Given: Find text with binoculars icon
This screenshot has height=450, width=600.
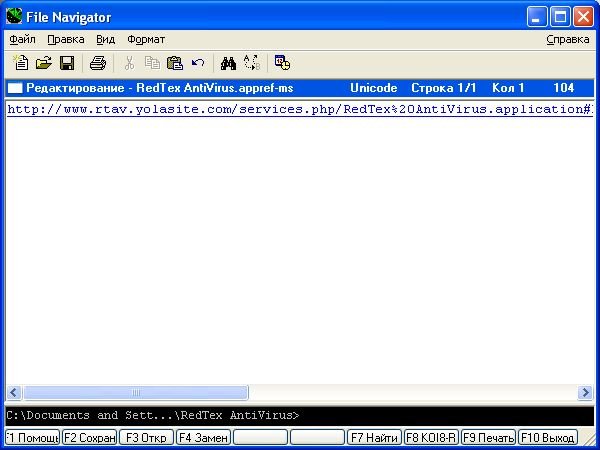Looking at the screenshot, I should pyautogui.click(x=228, y=63).
